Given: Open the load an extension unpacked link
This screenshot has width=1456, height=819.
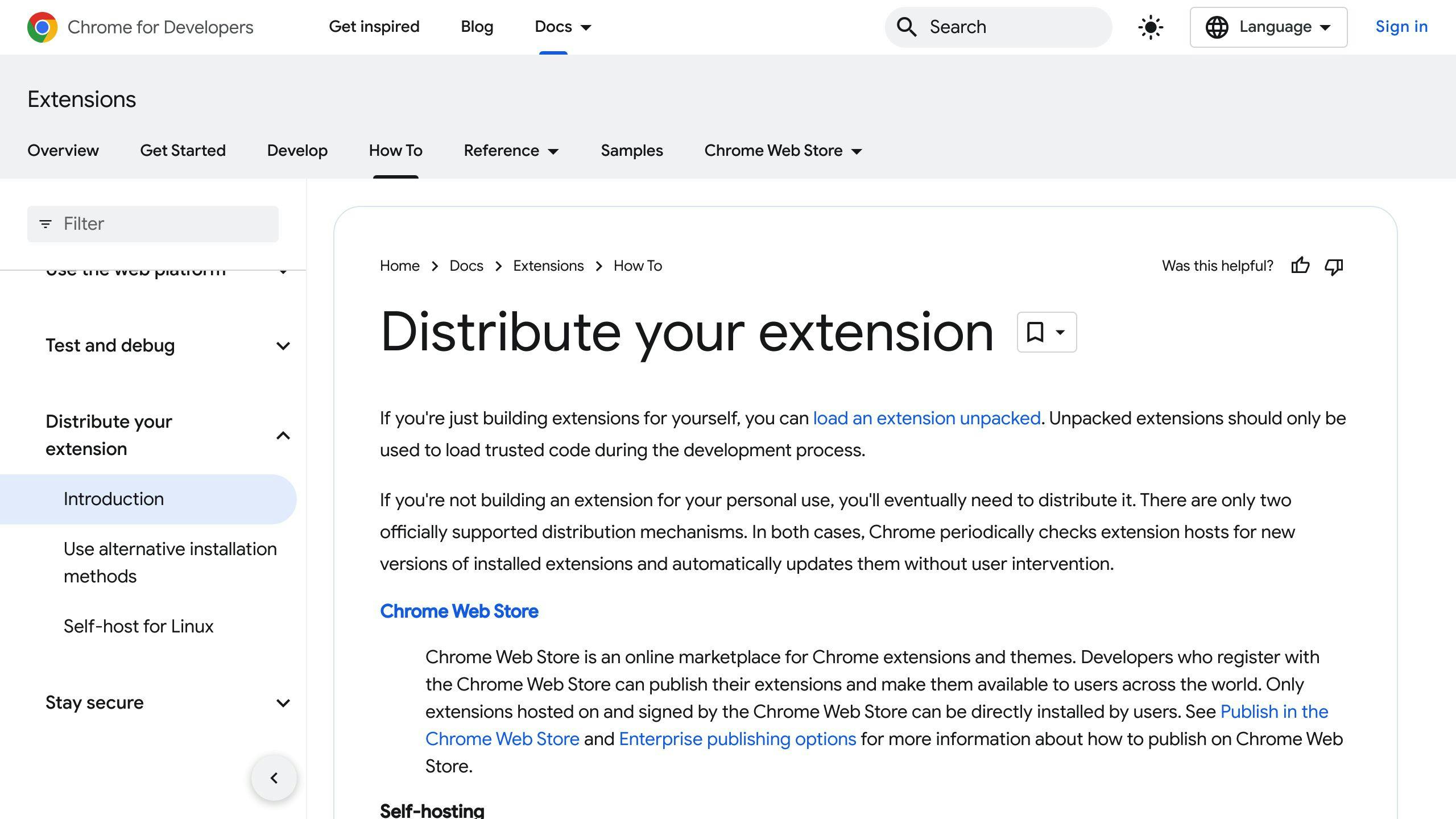Looking at the screenshot, I should coord(926,418).
